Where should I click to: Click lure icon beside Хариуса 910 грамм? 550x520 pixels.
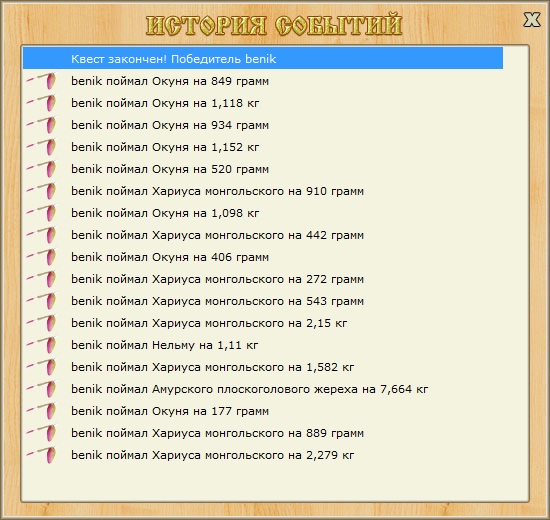41,191
